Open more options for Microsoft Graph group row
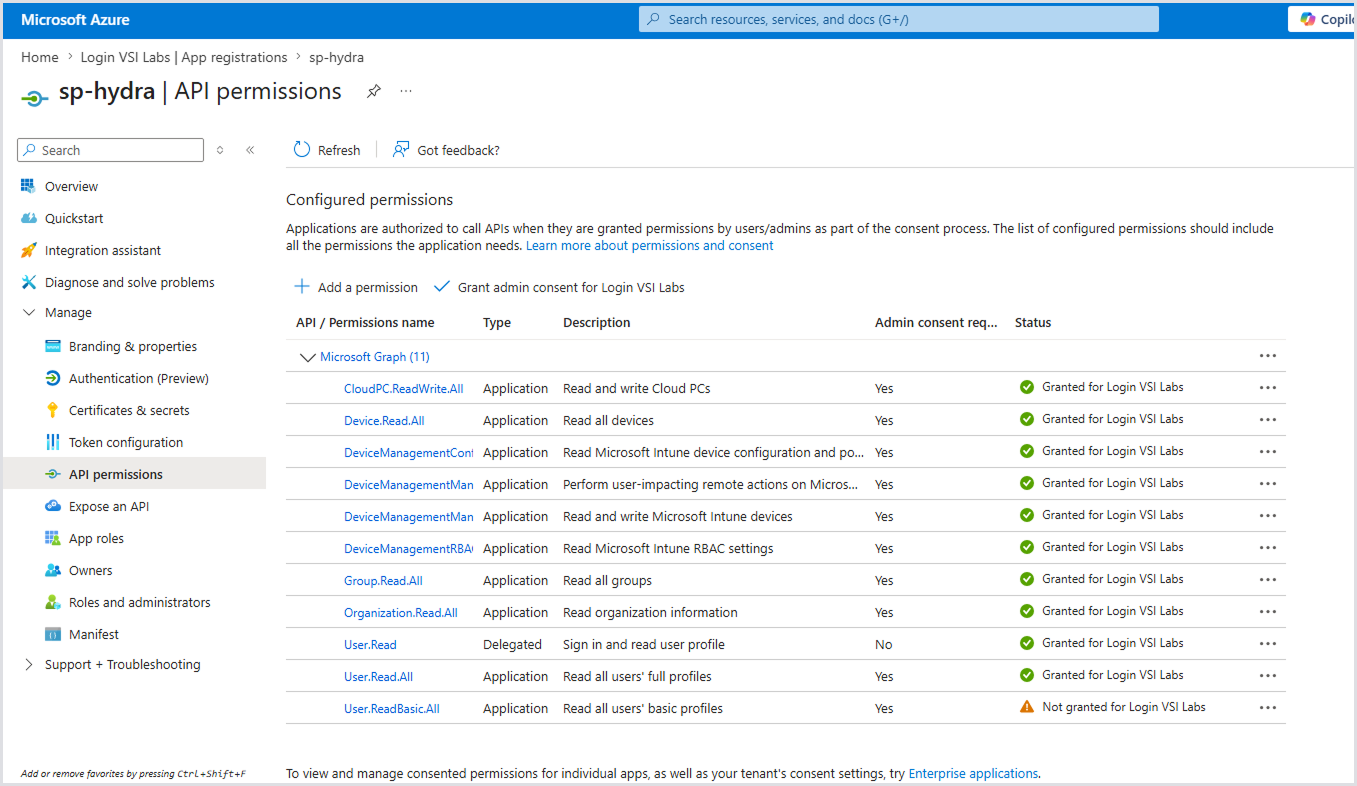The width and height of the screenshot is (1357, 786). click(x=1268, y=356)
